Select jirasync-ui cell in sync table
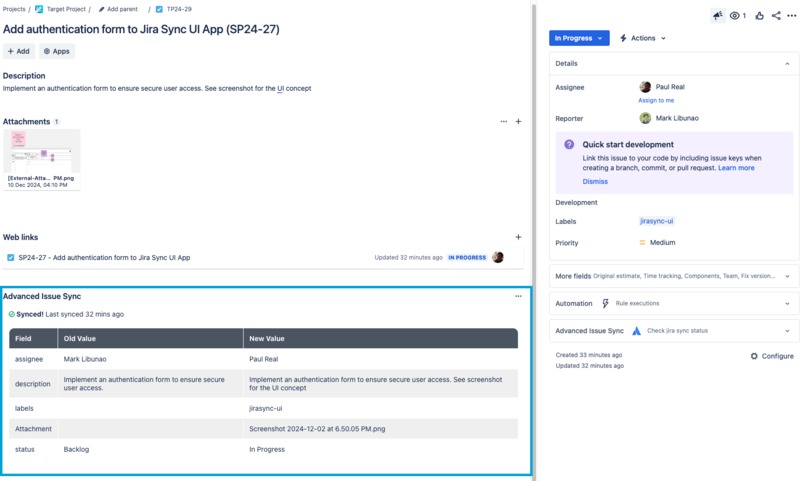The height and width of the screenshot is (481, 806). click(x=380, y=409)
